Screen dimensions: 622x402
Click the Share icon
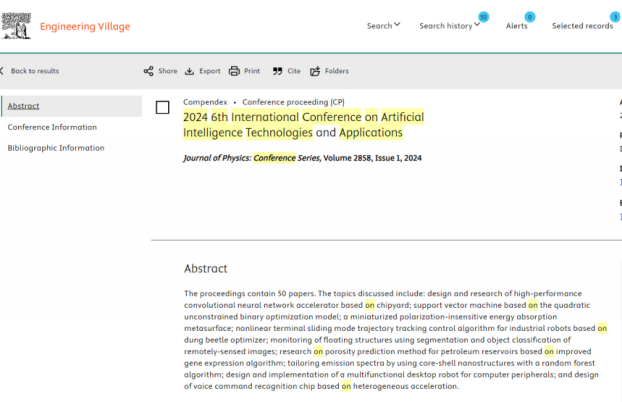pyautogui.click(x=148, y=71)
